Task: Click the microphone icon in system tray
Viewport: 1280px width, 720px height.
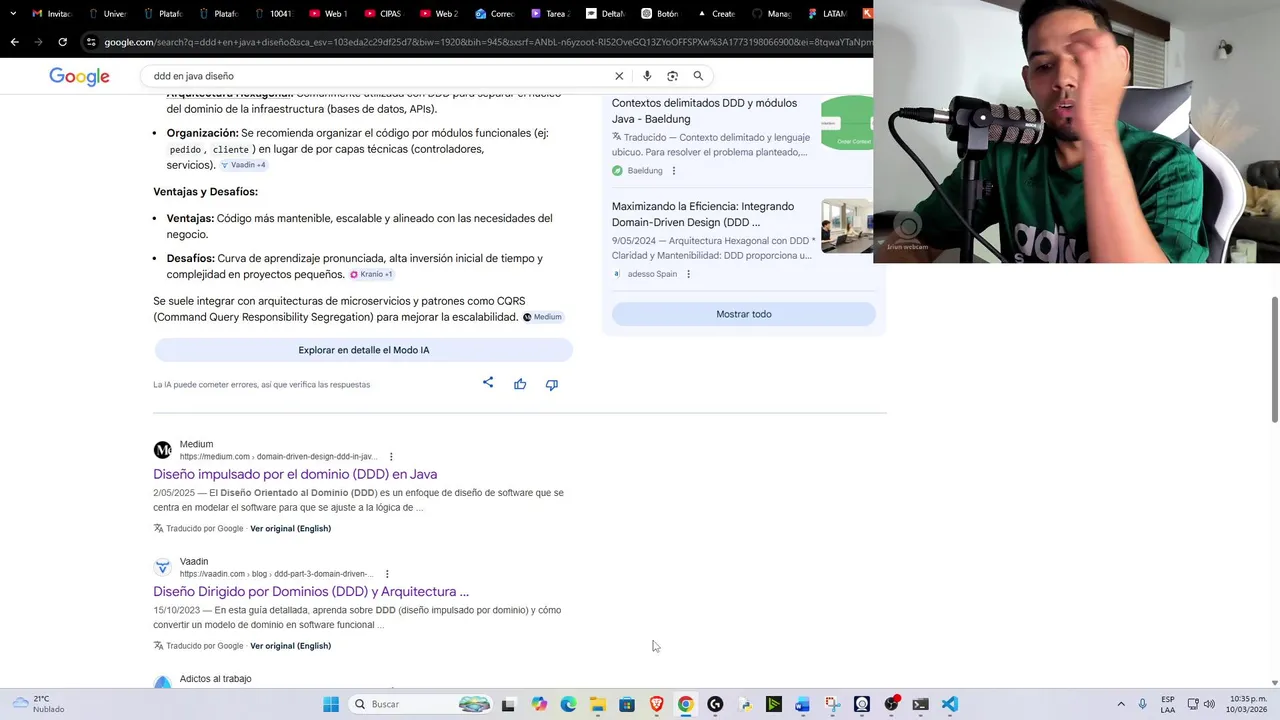Action: [1142, 704]
